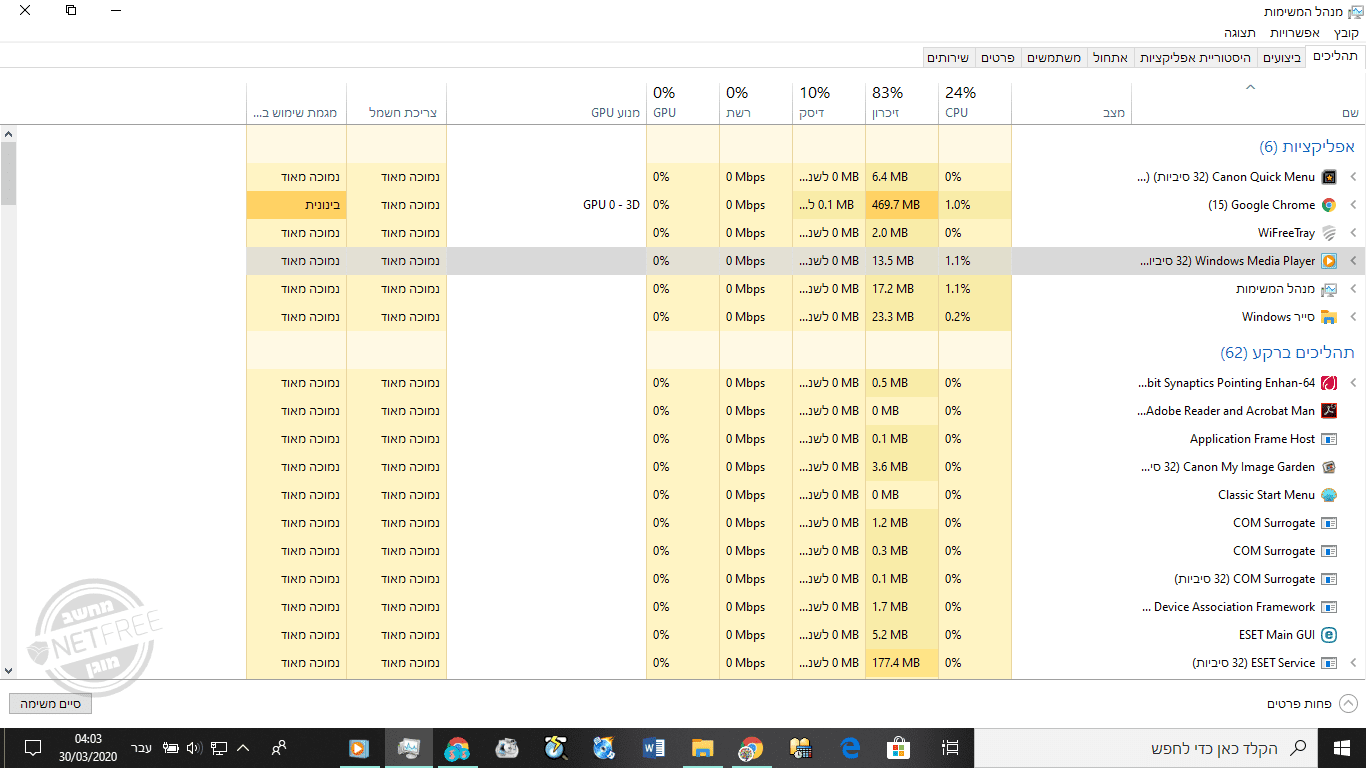The height and width of the screenshot is (768, 1366).
Task: Click the Synaptics Pointing Enhancements icon
Action: tap(1329, 383)
